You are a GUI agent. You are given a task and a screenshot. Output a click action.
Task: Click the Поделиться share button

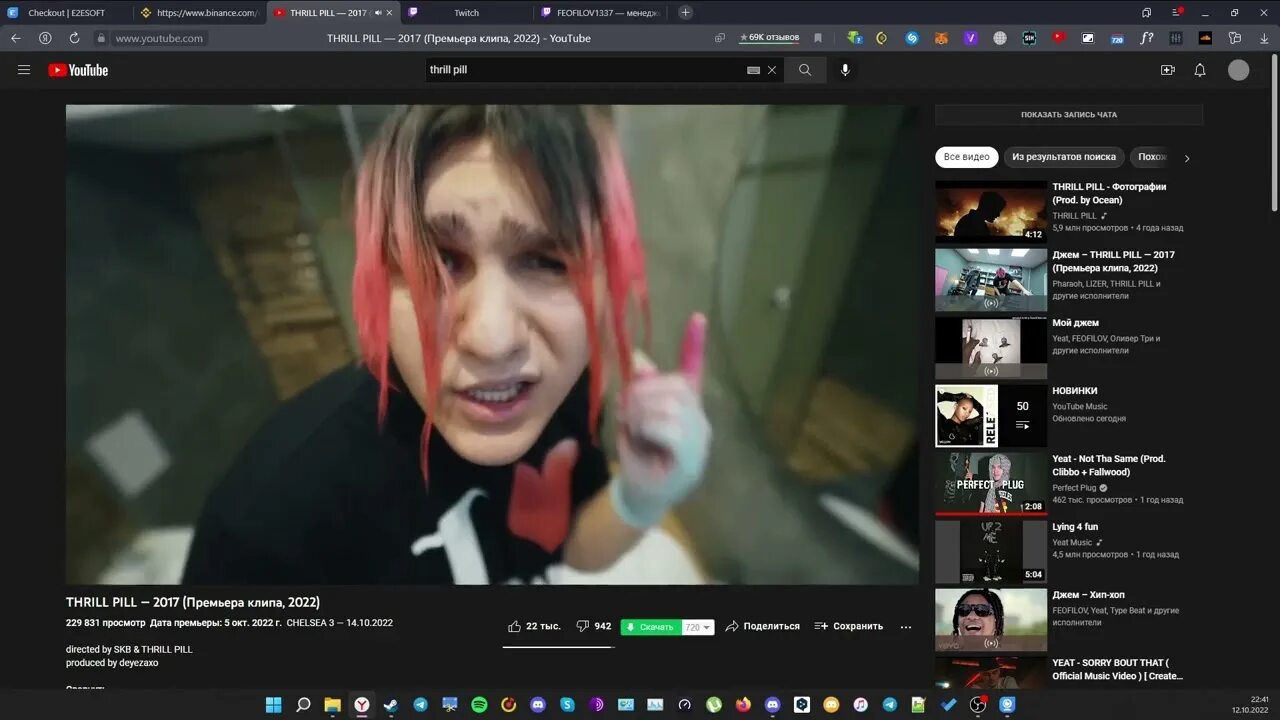tap(762, 626)
